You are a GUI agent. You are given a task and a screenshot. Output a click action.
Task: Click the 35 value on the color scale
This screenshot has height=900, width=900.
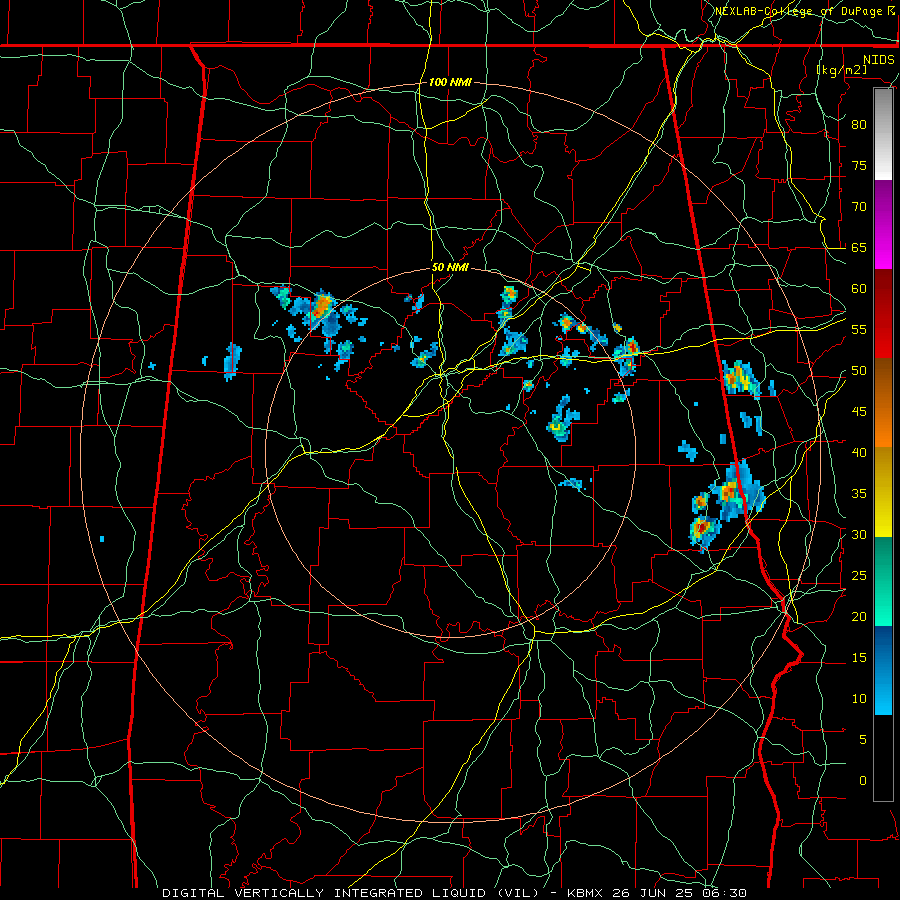[859, 494]
